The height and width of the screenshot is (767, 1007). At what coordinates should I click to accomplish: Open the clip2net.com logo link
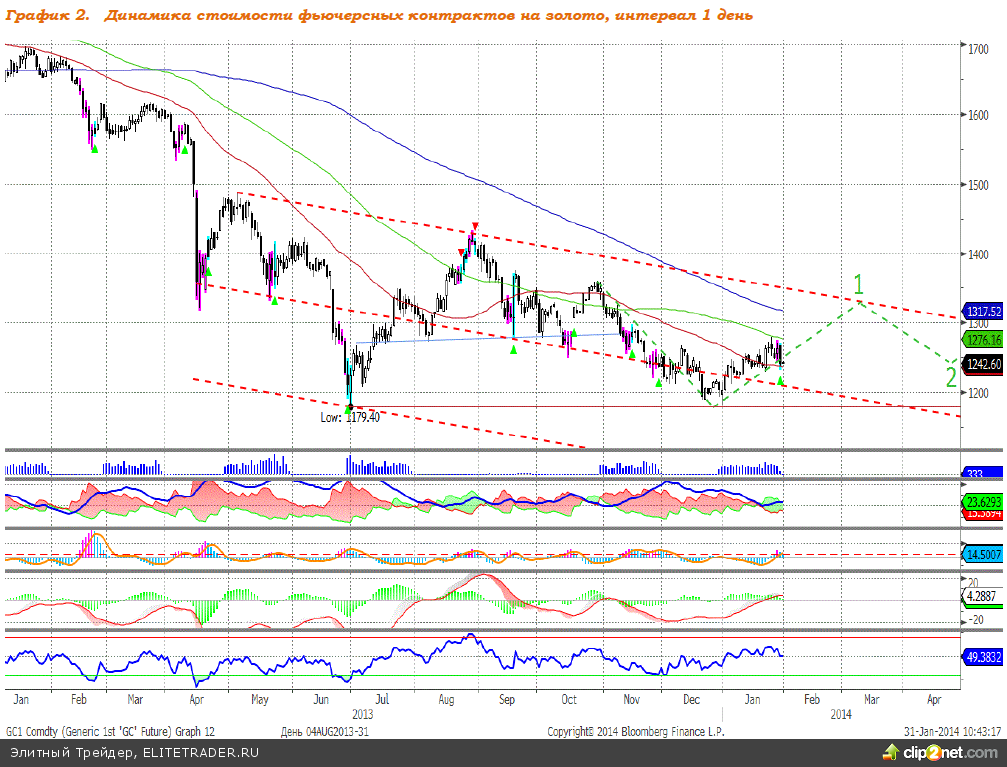pyautogui.click(x=951, y=751)
